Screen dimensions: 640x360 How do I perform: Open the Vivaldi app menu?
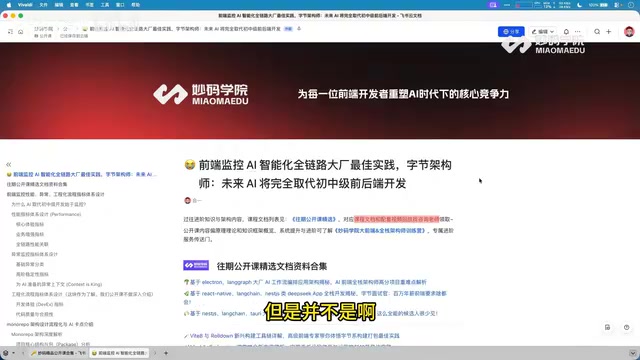25,5
